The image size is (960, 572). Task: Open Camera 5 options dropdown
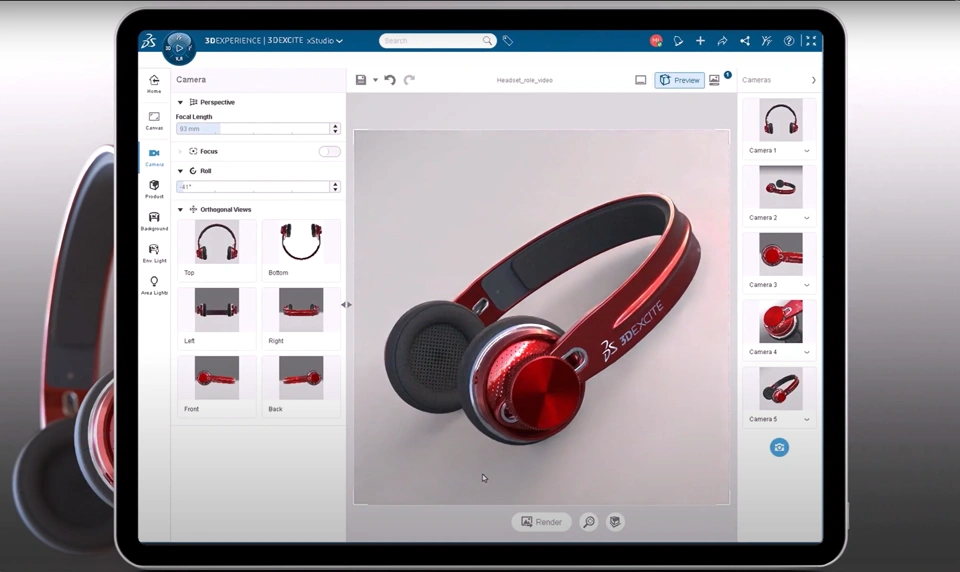(806, 420)
